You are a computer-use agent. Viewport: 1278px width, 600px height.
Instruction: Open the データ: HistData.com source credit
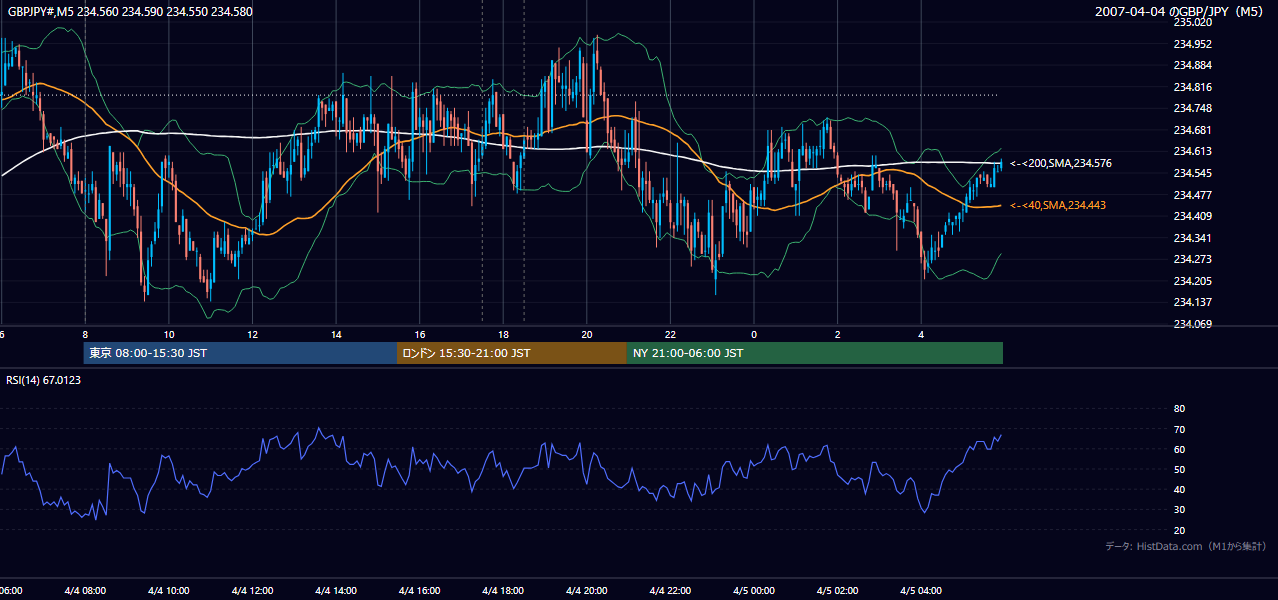coord(1185,546)
